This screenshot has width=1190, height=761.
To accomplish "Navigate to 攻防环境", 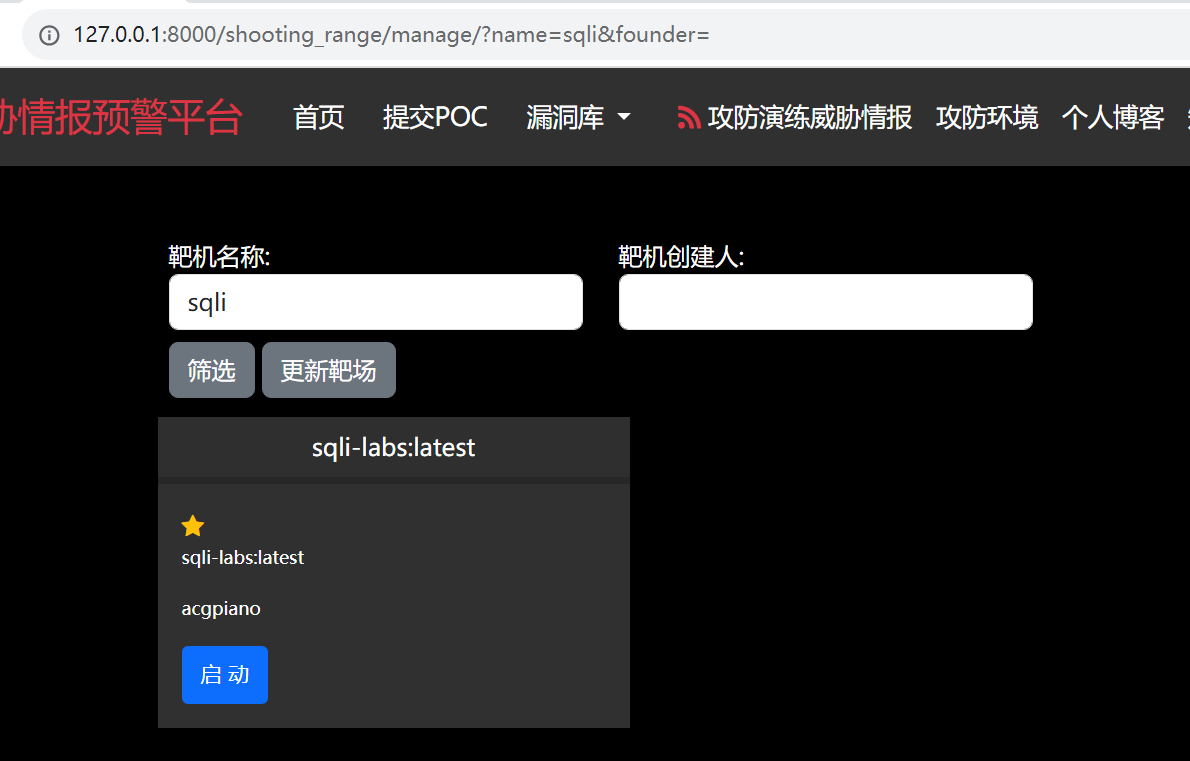I will coord(987,117).
